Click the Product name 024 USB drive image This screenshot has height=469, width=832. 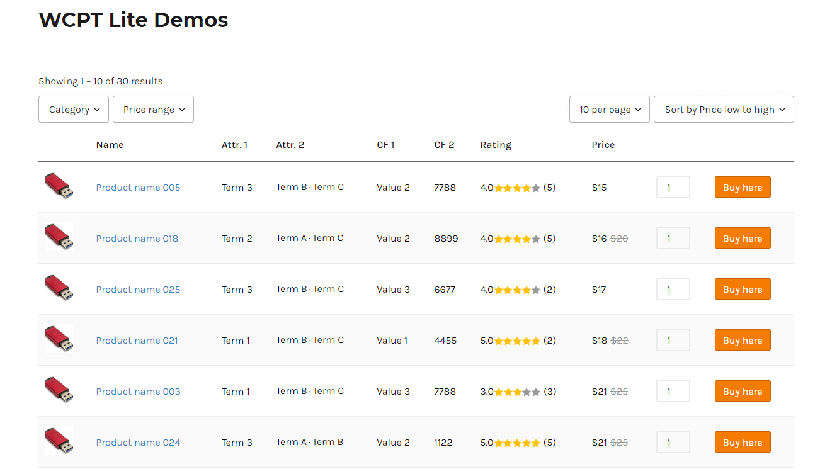coord(59,441)
